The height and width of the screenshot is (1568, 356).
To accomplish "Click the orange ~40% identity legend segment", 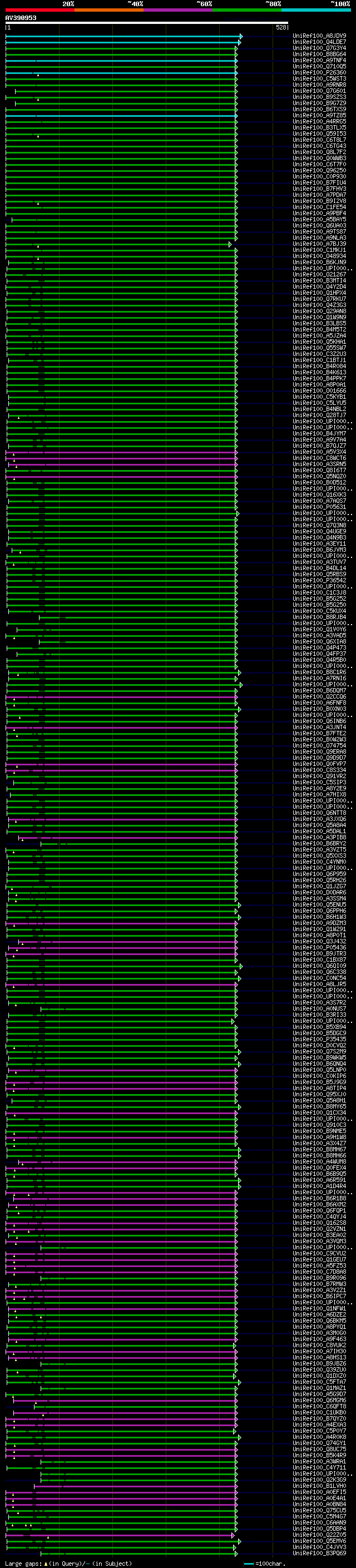I will pos(109,10).
